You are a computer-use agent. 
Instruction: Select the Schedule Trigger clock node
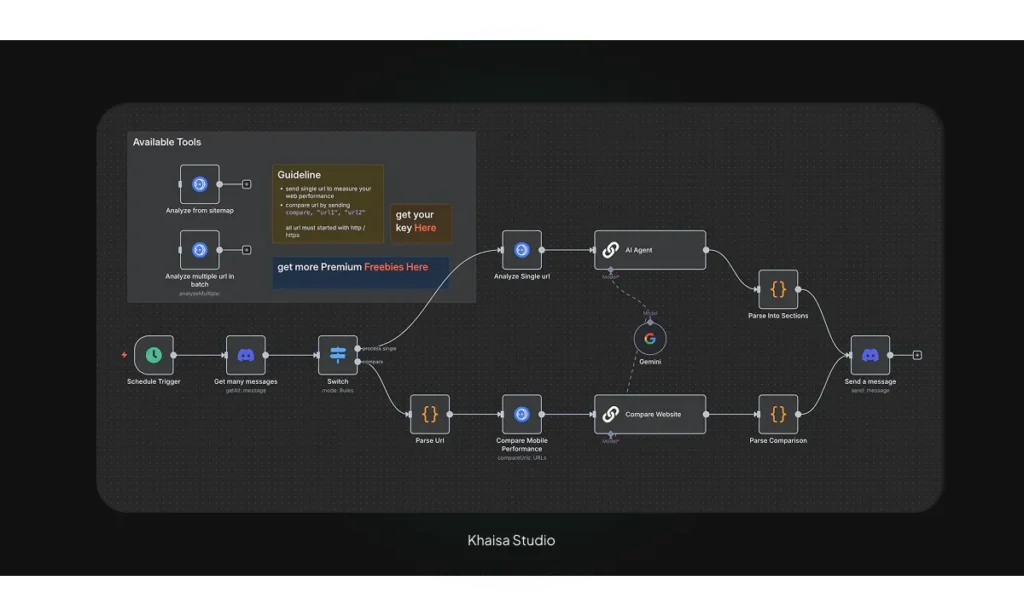point(154,355)
